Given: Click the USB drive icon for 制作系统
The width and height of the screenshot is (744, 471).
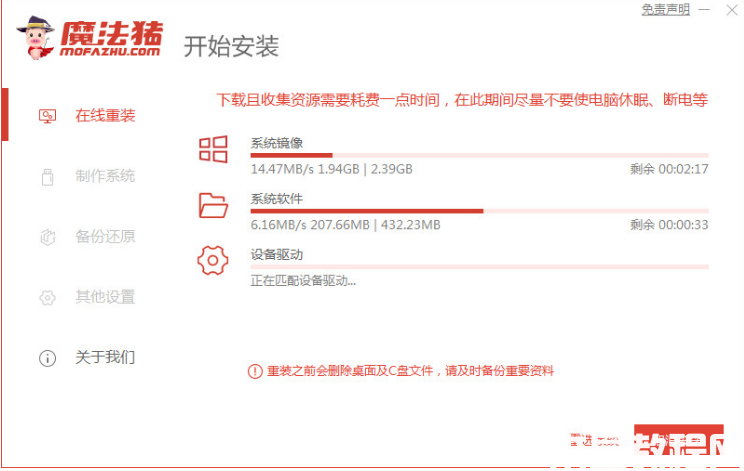Looking at the screenshot, I should tap(47, 177).
